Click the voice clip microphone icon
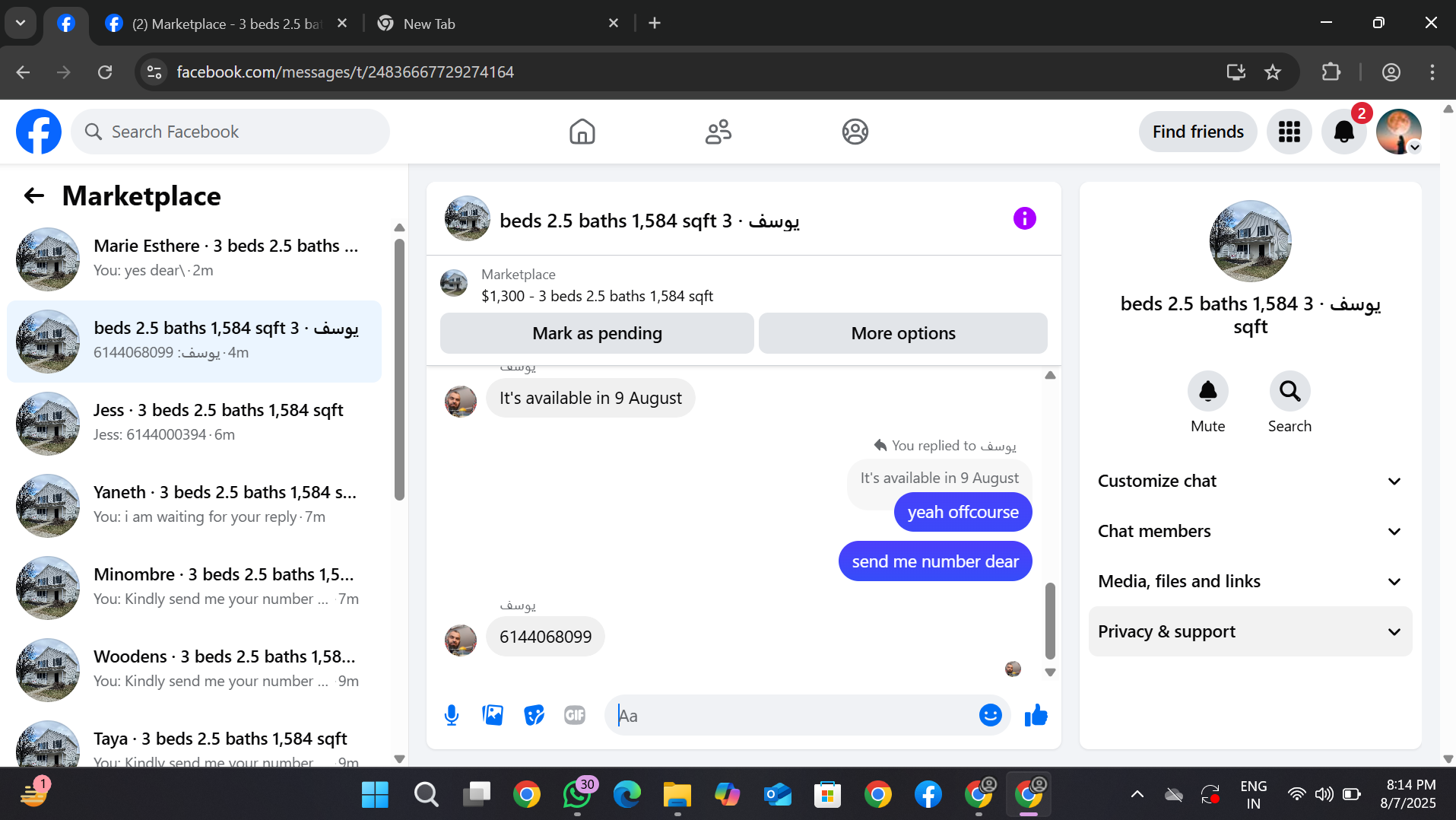 (452, 715)
